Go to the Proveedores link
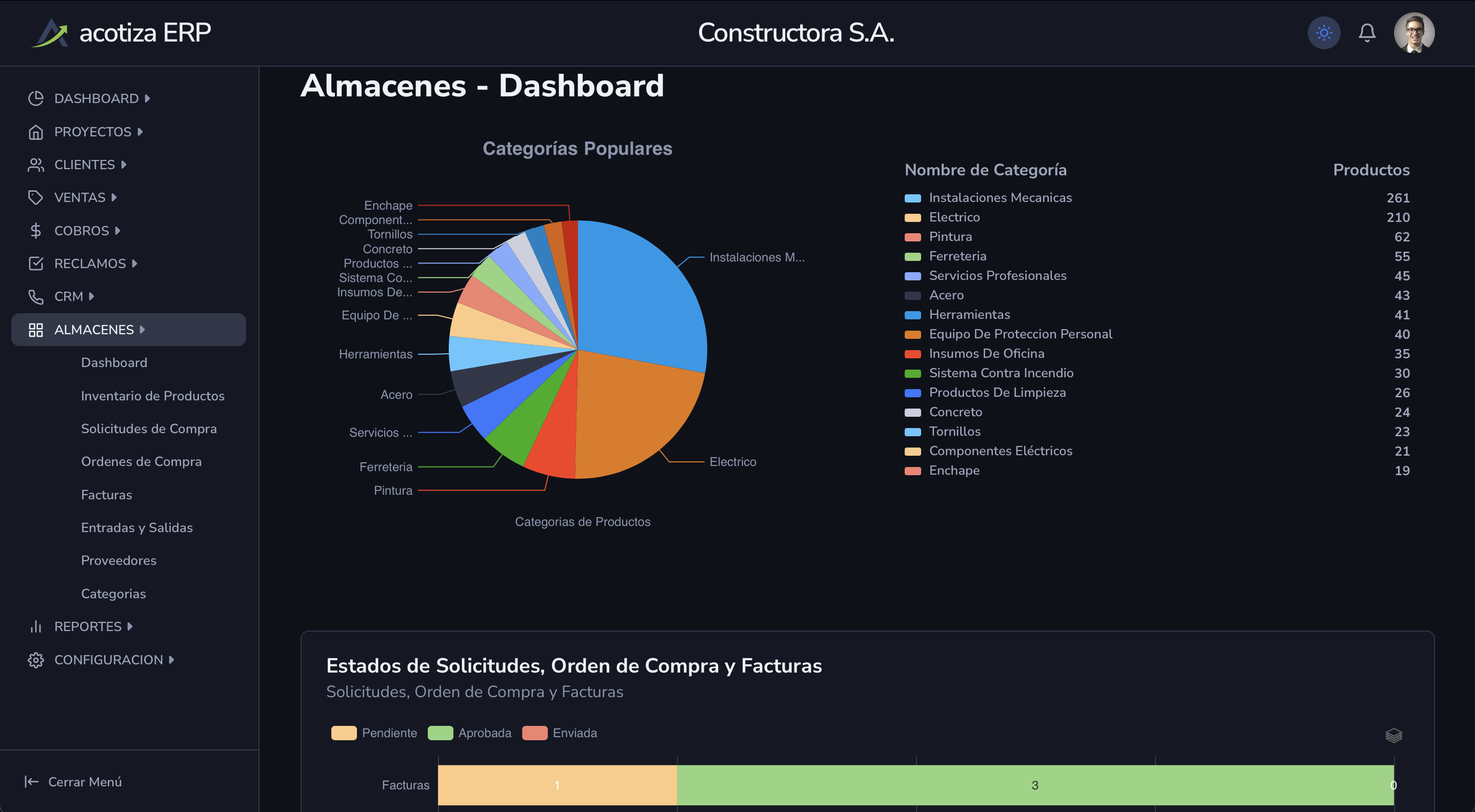Viewport: 1475px width, 812px height. pyautogui.click(x=118, y=561)
